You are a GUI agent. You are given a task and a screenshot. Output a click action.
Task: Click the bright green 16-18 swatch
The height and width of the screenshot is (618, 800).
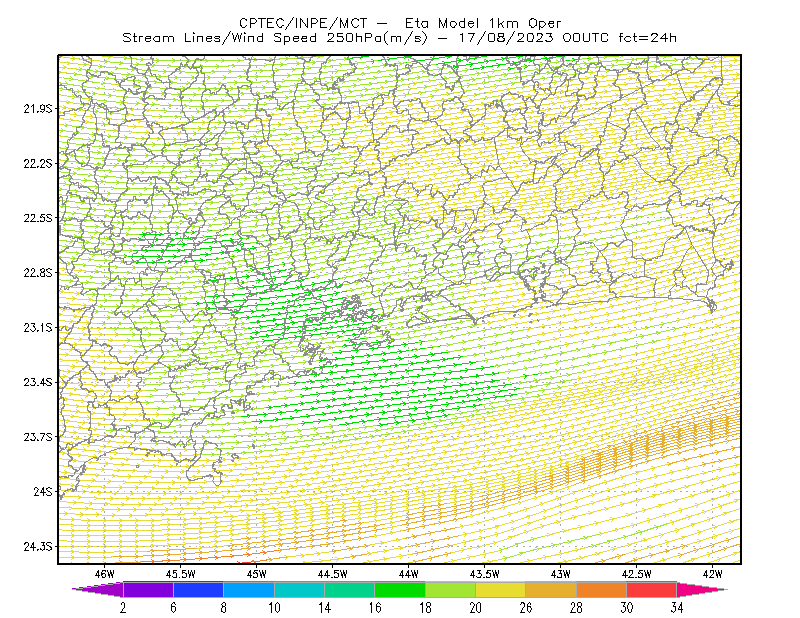(x=400, y=589)
